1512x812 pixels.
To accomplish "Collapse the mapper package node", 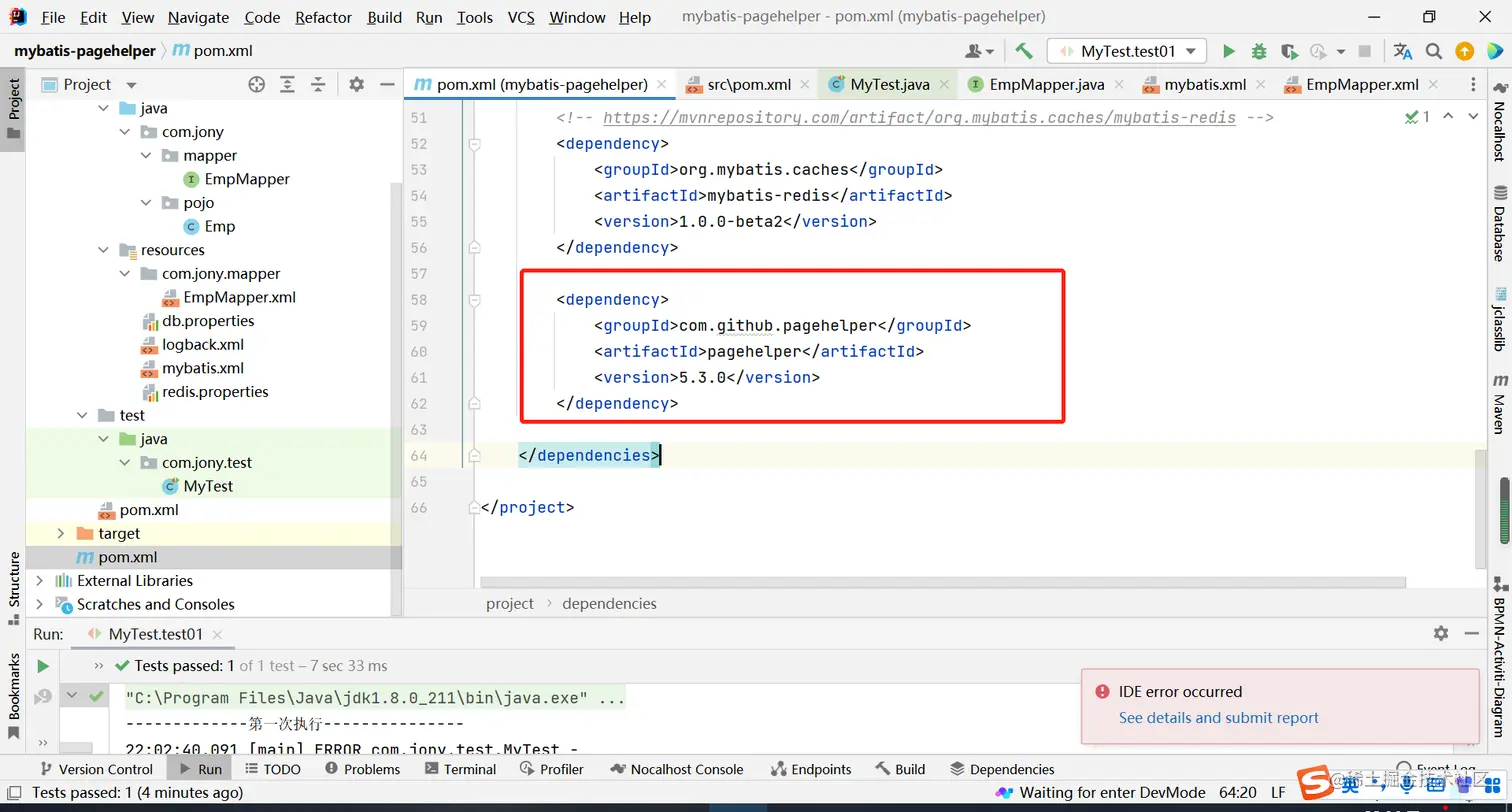I will tap(146, 156).
